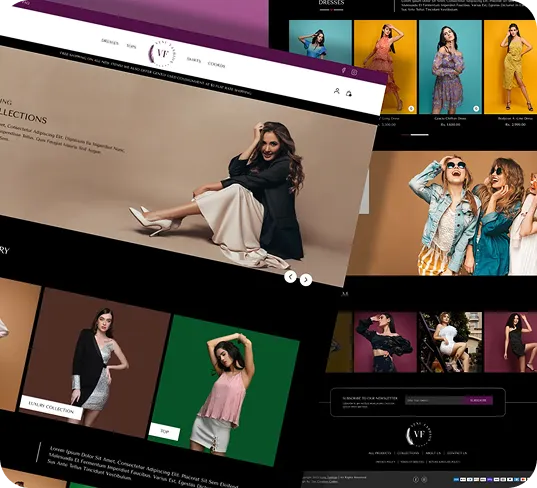Open the Tops menu item in the header

click(x=131, y=46)
